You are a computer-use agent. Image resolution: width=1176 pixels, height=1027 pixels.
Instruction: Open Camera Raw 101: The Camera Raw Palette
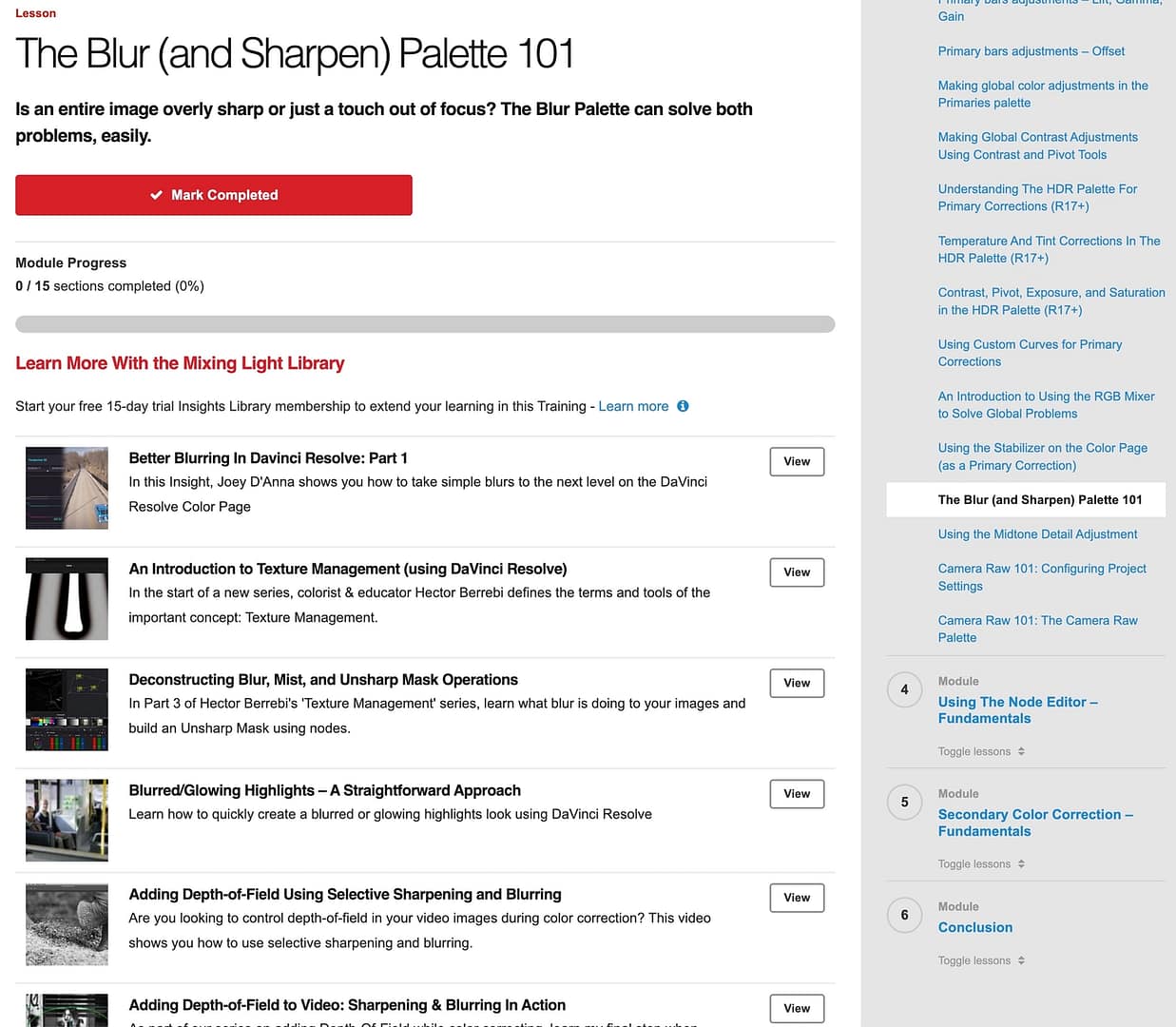[1037, 629]
